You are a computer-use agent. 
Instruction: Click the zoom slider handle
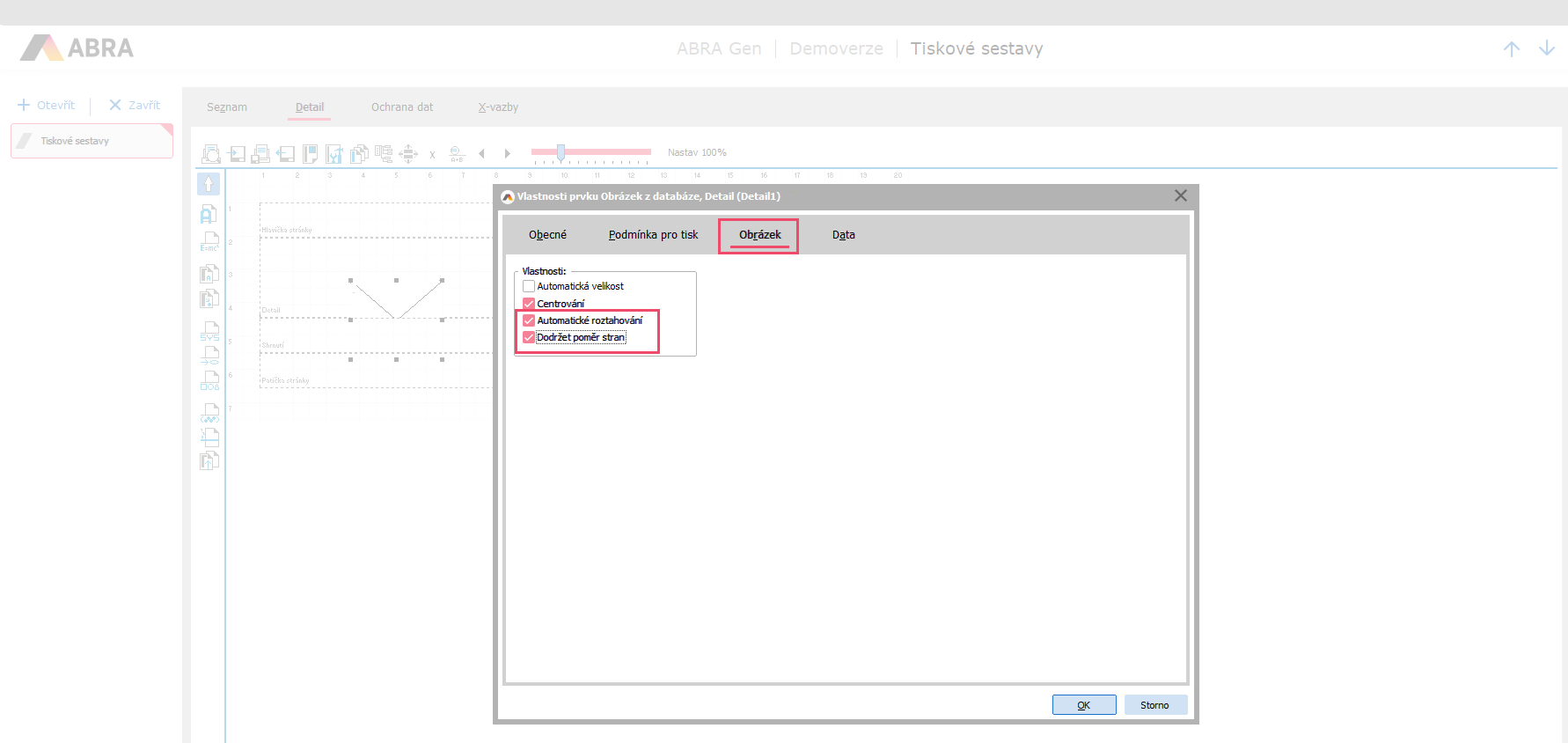[561, 152]
